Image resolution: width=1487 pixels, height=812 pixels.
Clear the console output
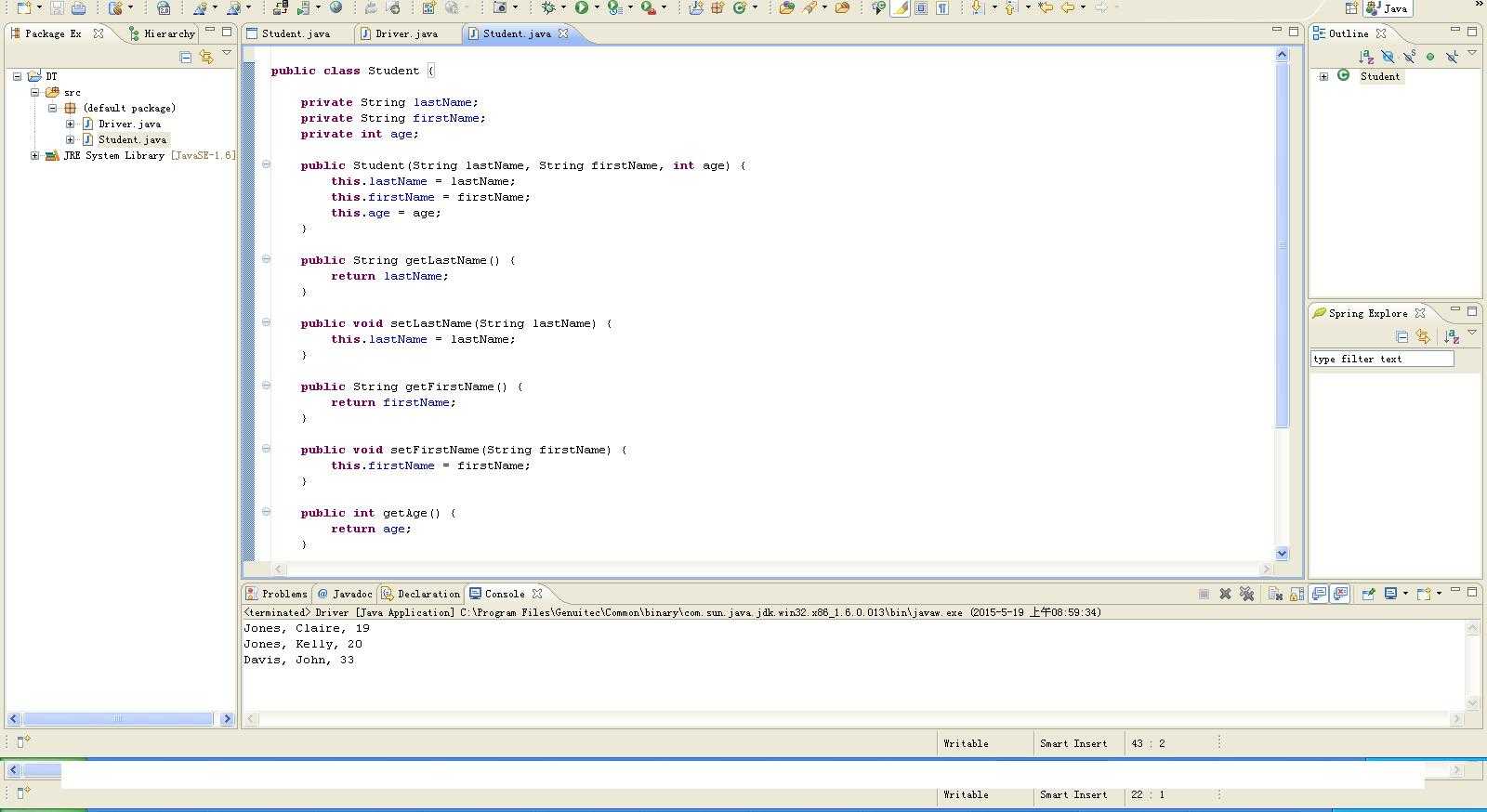tap(1275, 594)
